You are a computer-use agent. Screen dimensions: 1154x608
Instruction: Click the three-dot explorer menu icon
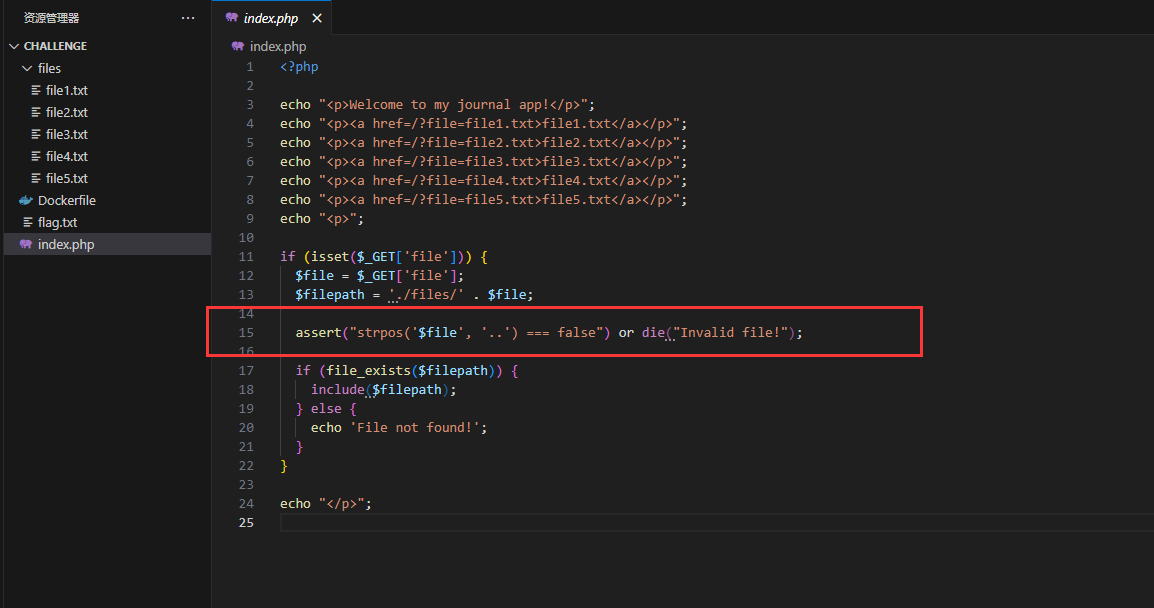click(188, 18)
